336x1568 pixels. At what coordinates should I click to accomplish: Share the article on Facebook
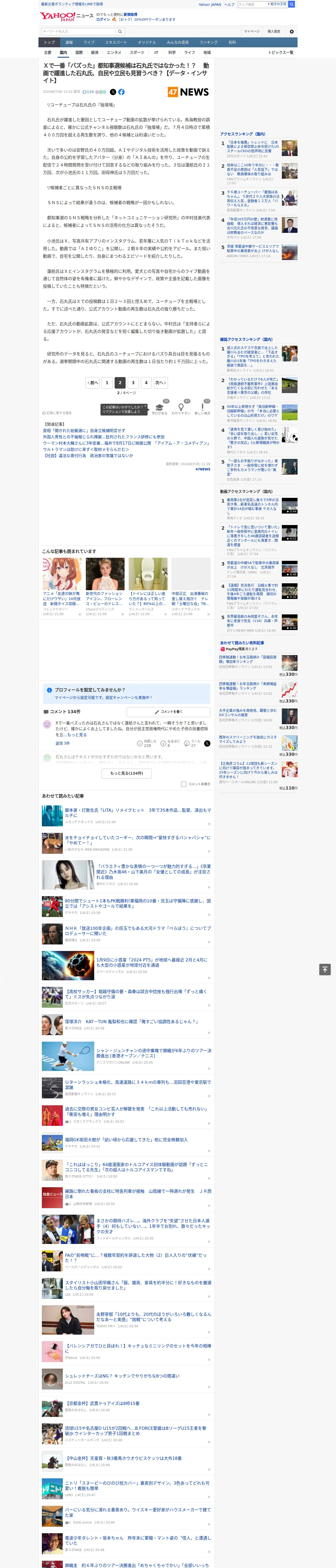tap(121, 92)
